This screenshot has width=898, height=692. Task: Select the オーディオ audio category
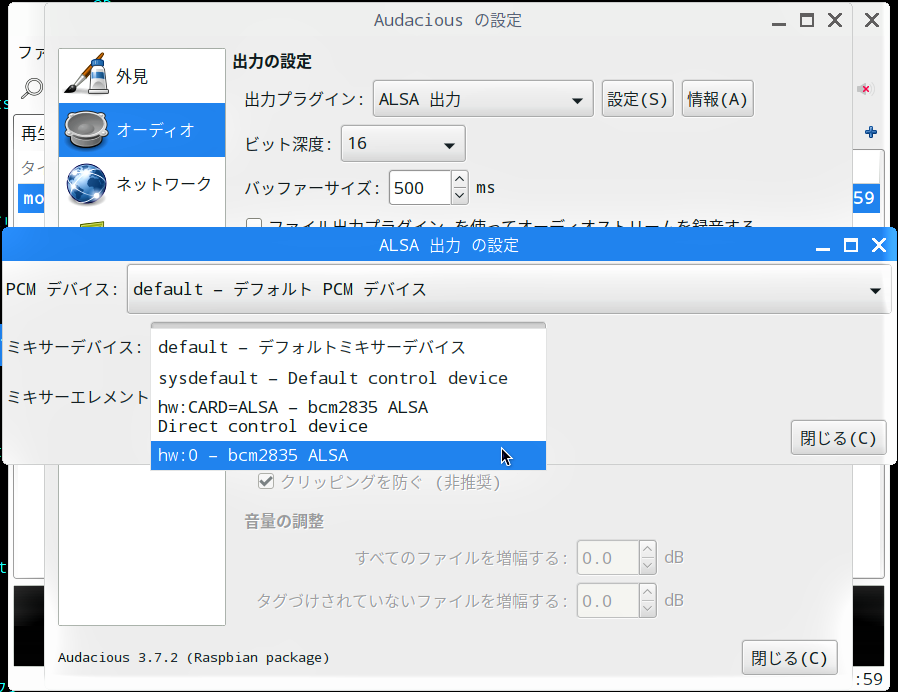pos(141,130)
